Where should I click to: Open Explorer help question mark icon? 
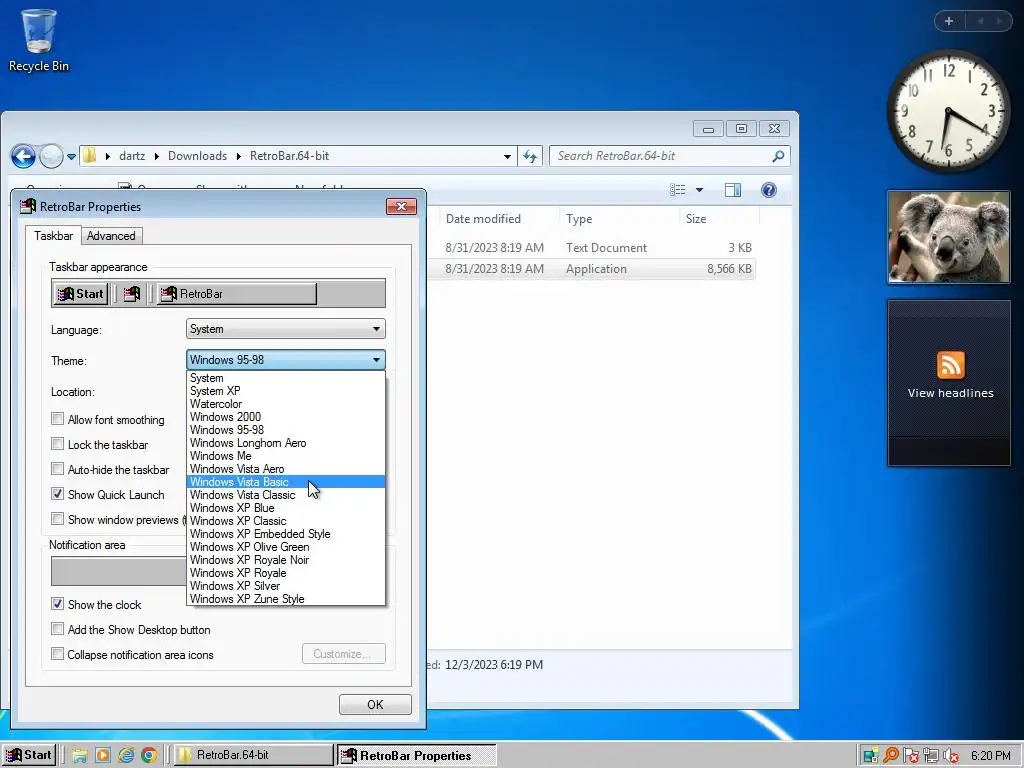[x=769, y=190]
